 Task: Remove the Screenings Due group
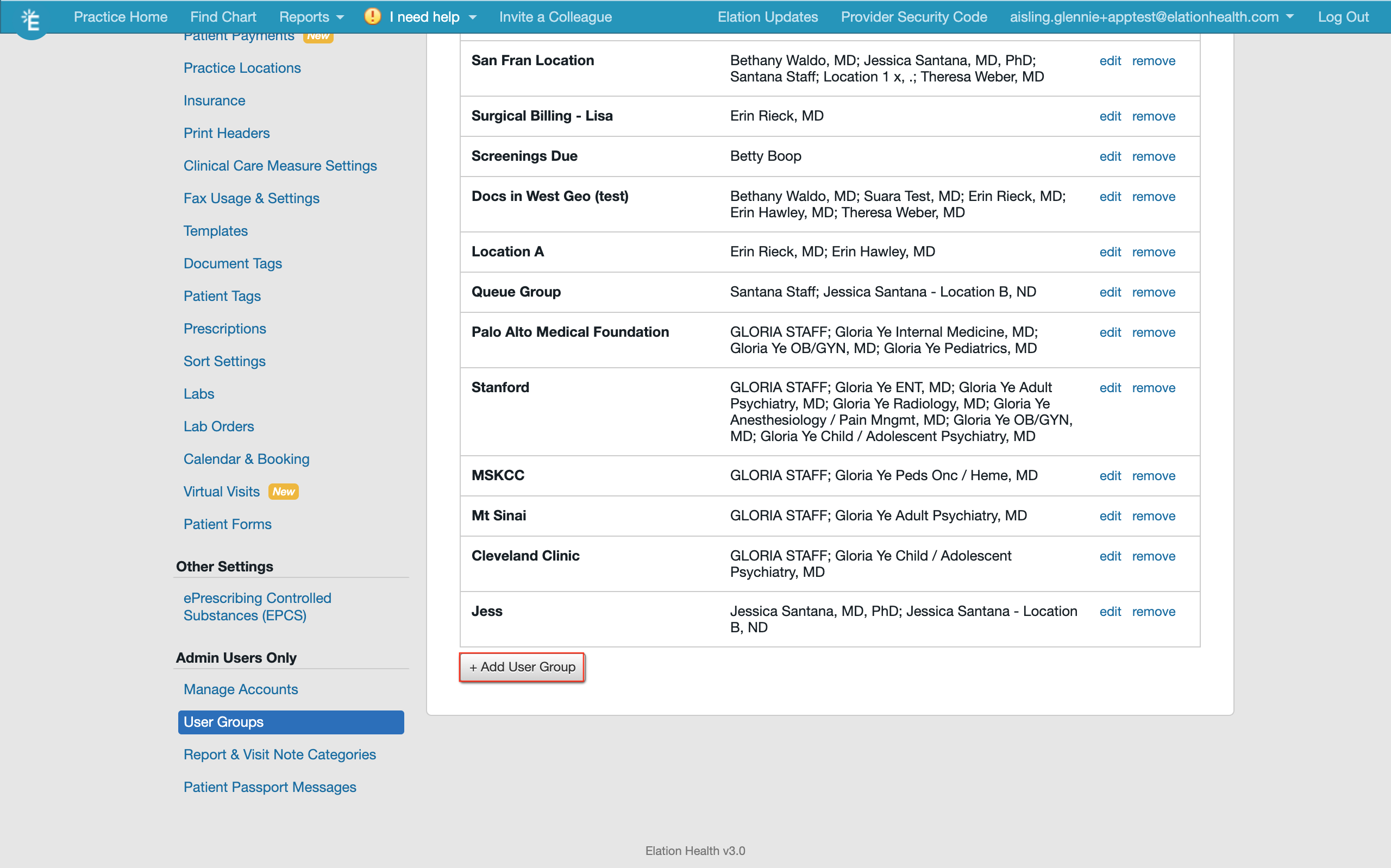(x=1154, y=156)
